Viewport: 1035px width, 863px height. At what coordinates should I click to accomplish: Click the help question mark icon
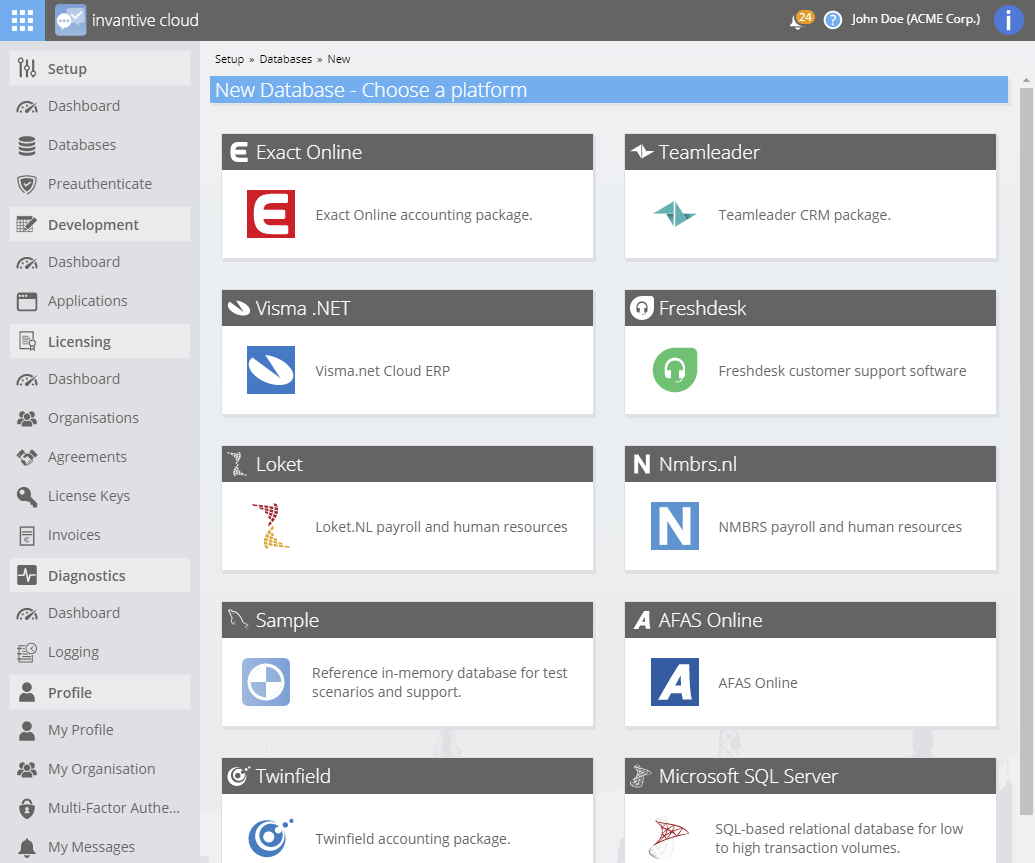[833, 20]
